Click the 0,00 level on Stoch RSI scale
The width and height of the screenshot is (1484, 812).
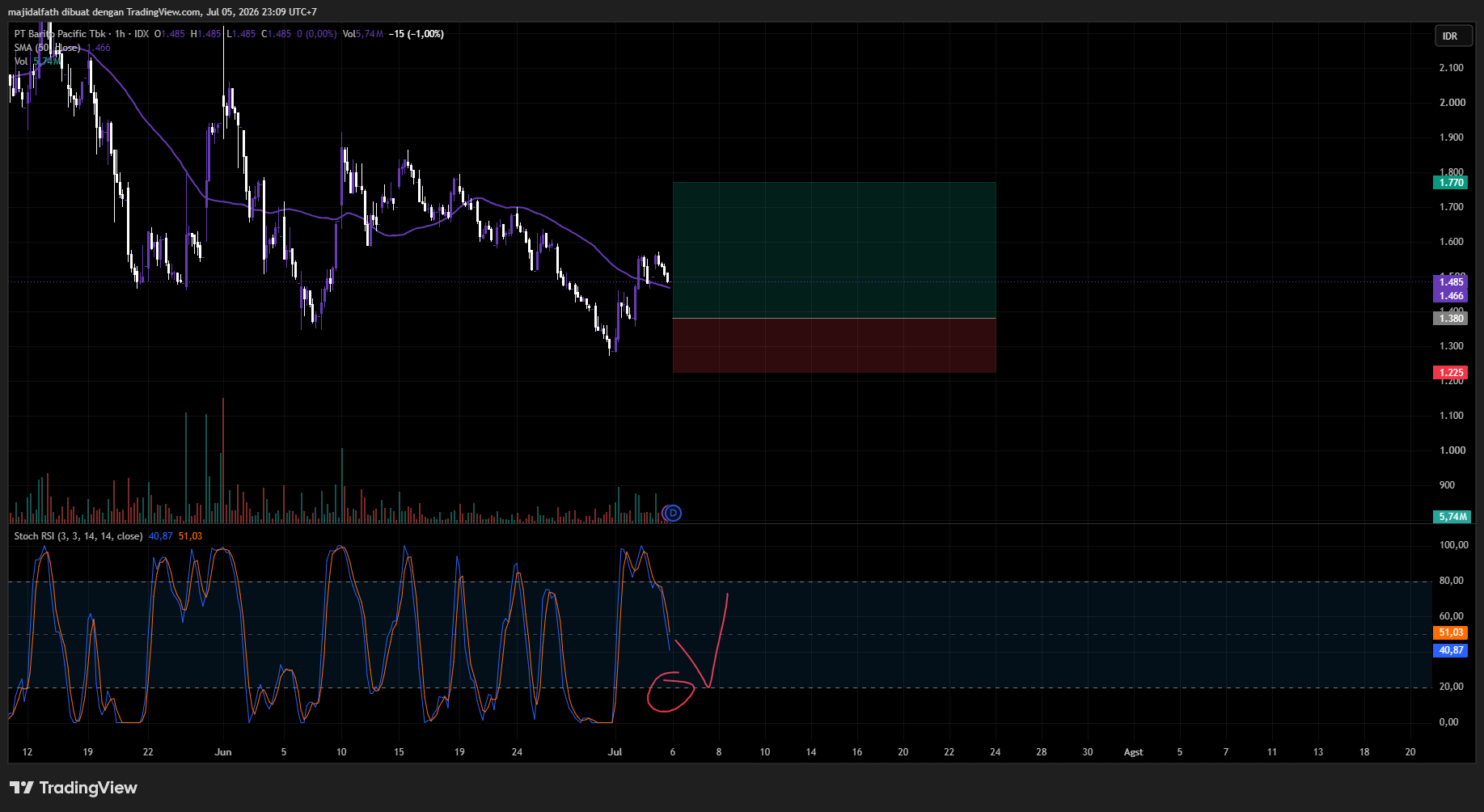pos(1448,722)
